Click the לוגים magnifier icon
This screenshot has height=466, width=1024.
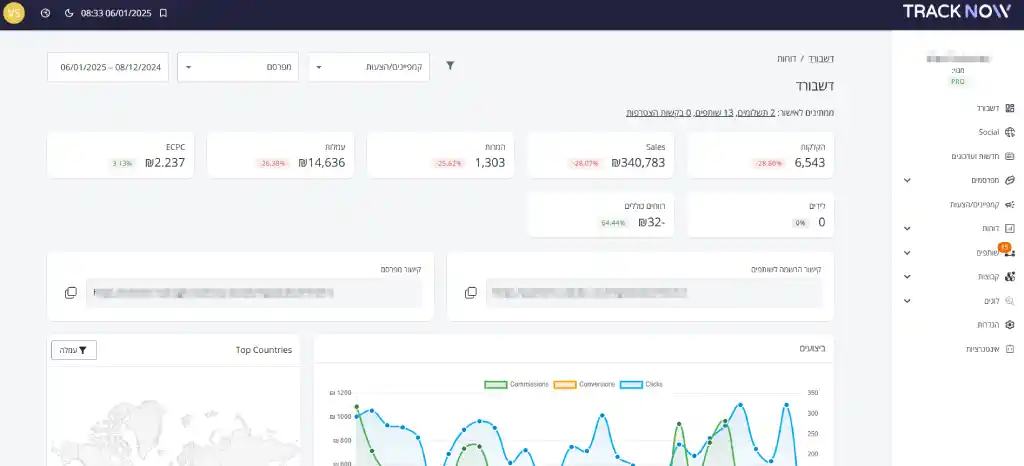coord(1010,301)
